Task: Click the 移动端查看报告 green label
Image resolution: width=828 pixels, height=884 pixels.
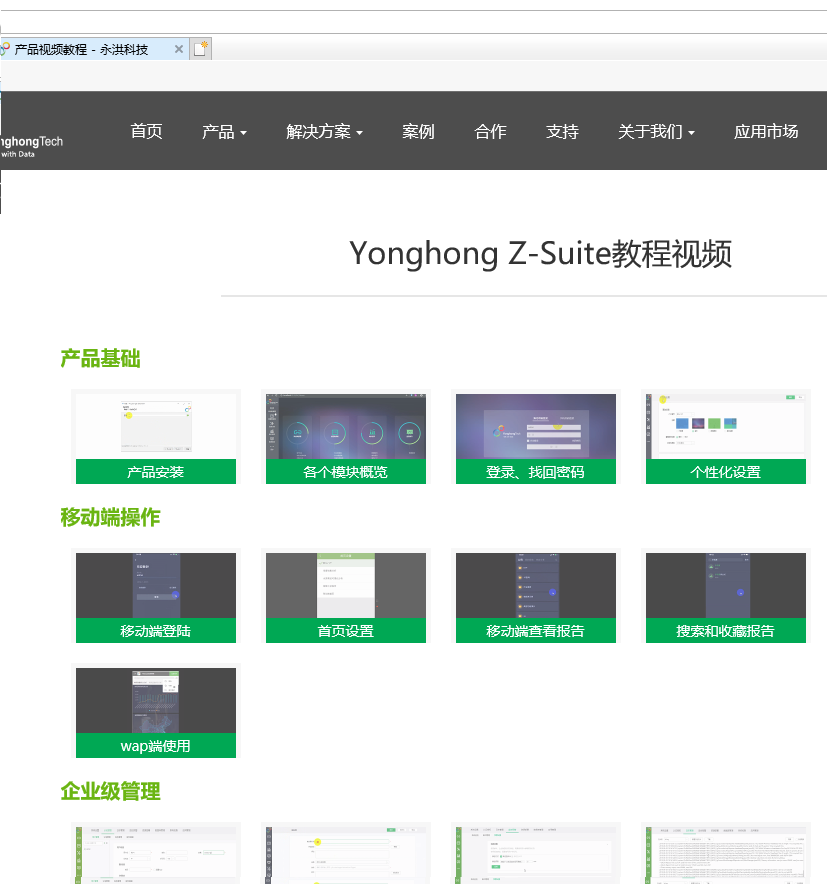Action: 535,630
